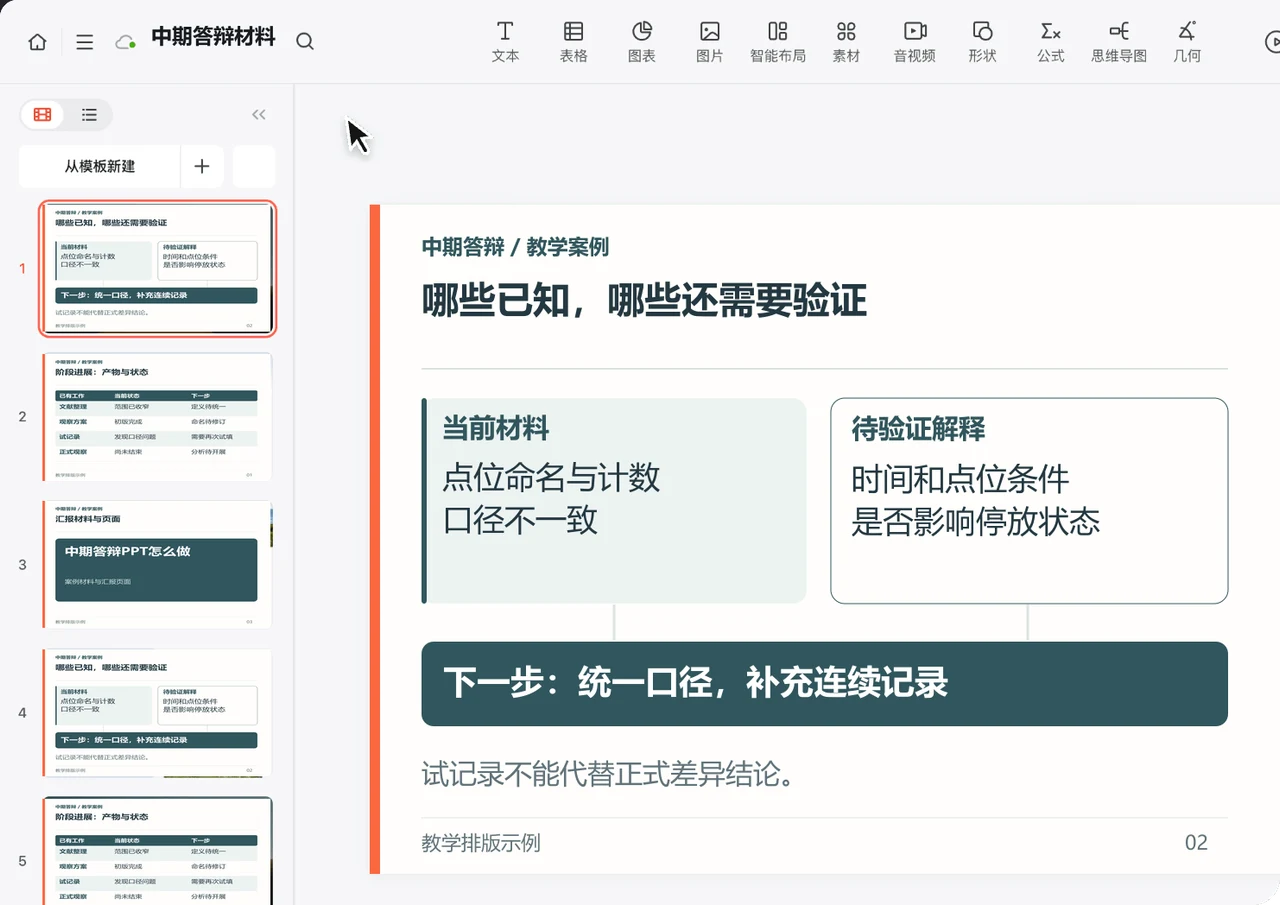Open the 几何 geometry tool
Screen dimensions: 1280x905
click(x=1187, y=42)
